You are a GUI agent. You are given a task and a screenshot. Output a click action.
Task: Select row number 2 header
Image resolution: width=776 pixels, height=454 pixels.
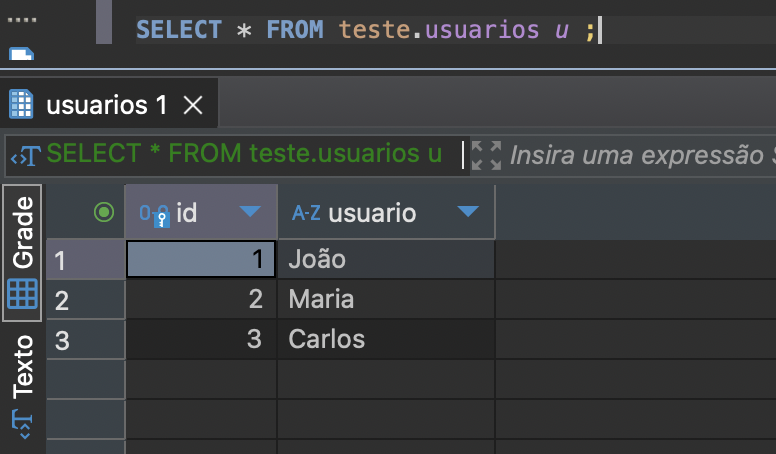point(86,300)
